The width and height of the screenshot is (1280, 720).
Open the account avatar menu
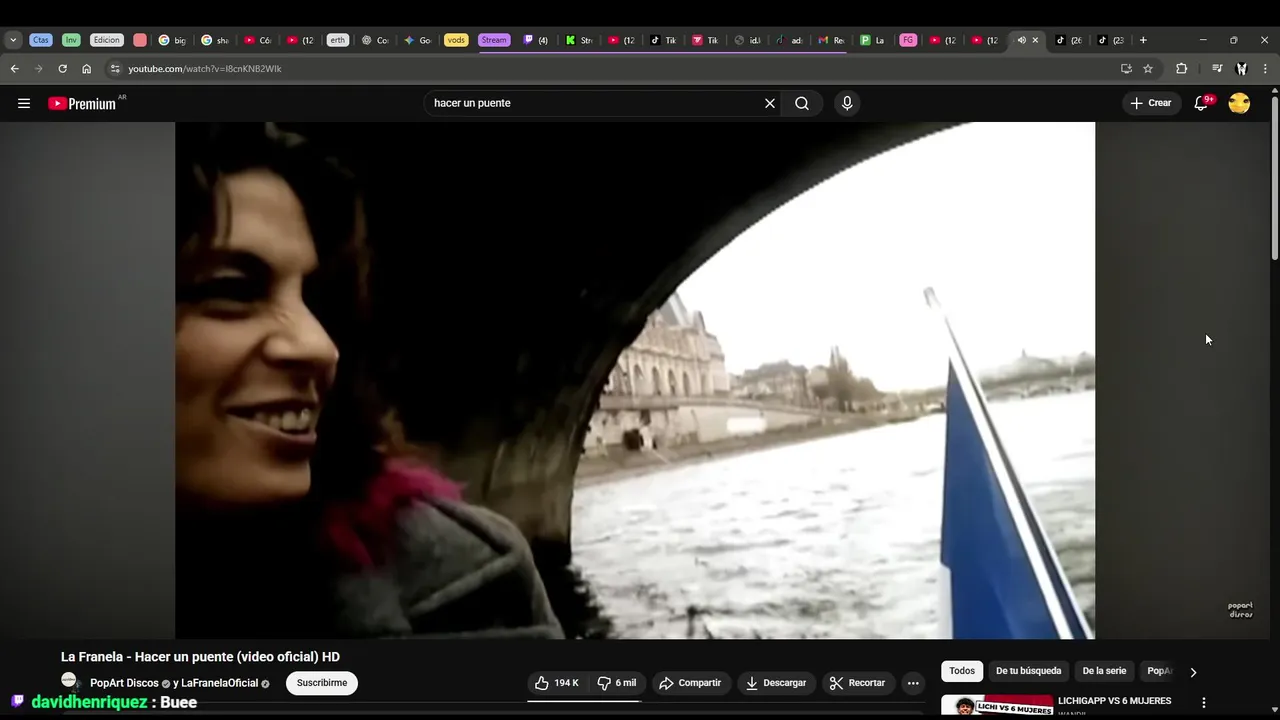(x=1239, y=103)
